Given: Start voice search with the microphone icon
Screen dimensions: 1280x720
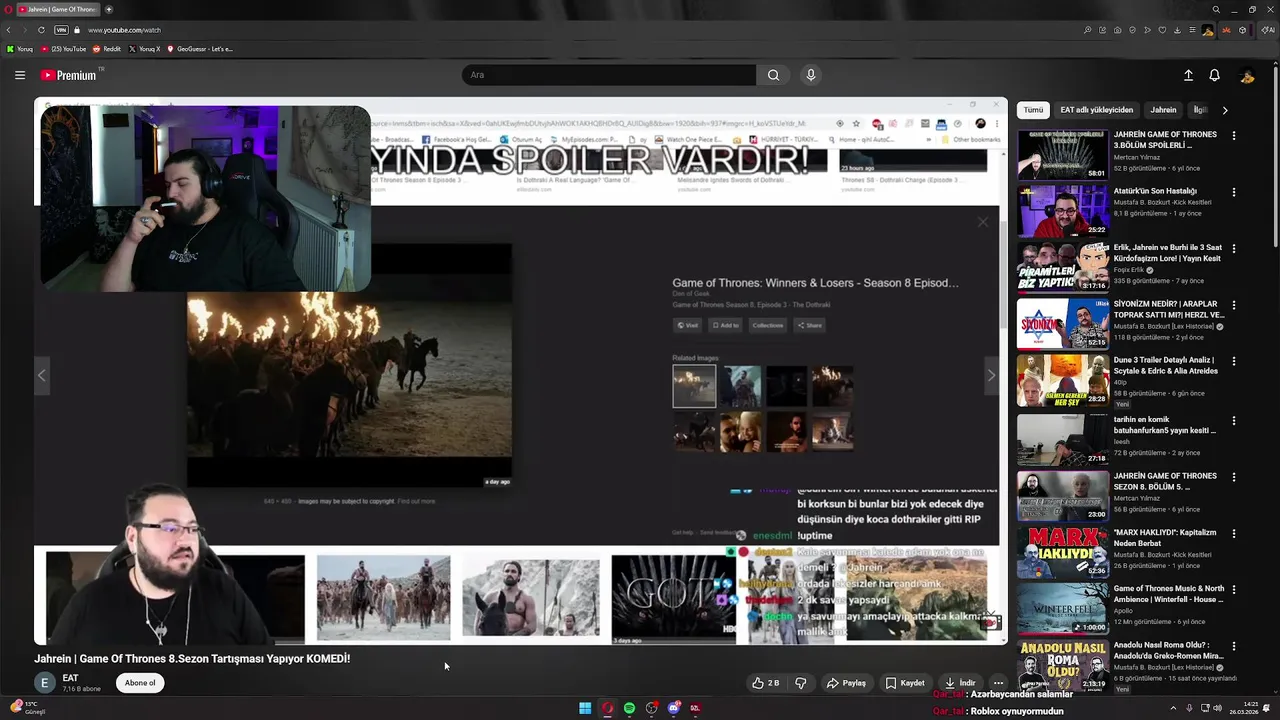Looking at the screenshot, I should click(x=811, y=75).
